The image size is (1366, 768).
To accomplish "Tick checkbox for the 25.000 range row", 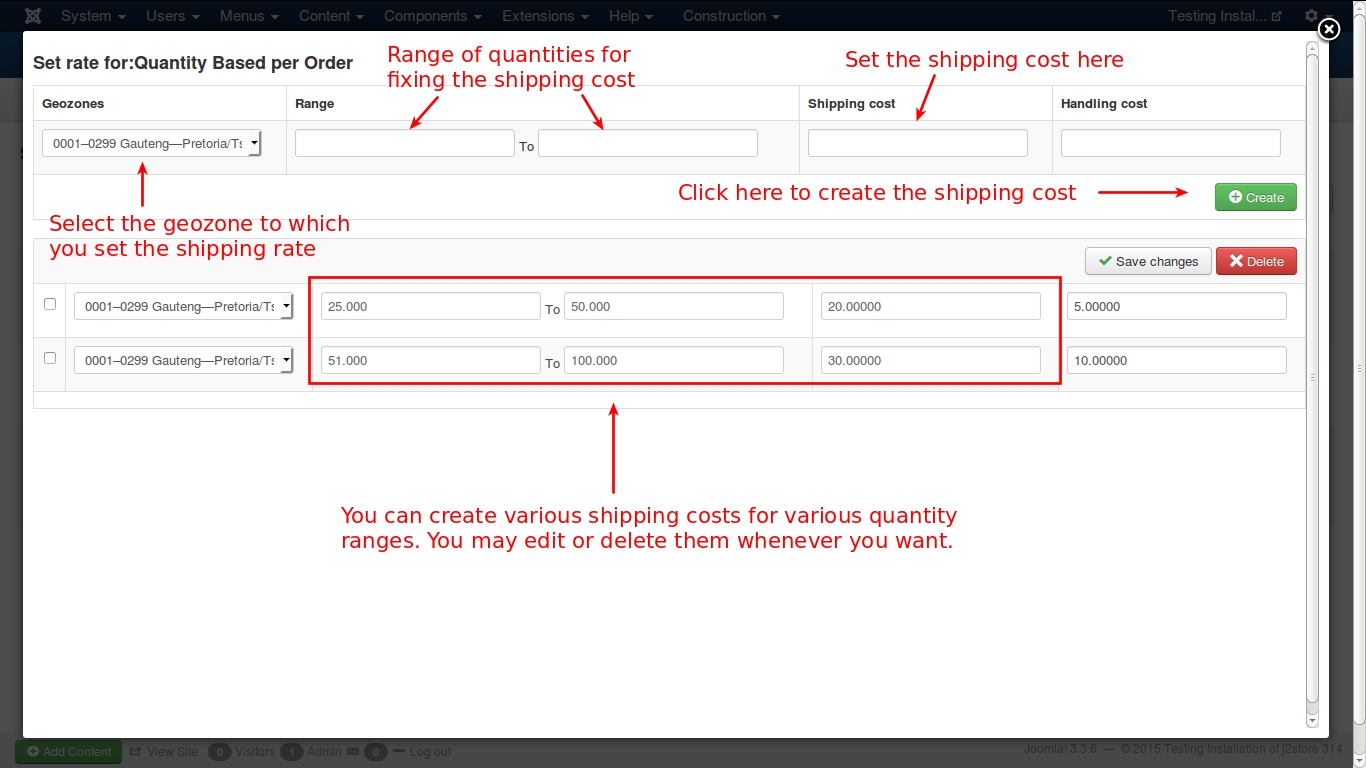I will (50, 304).
